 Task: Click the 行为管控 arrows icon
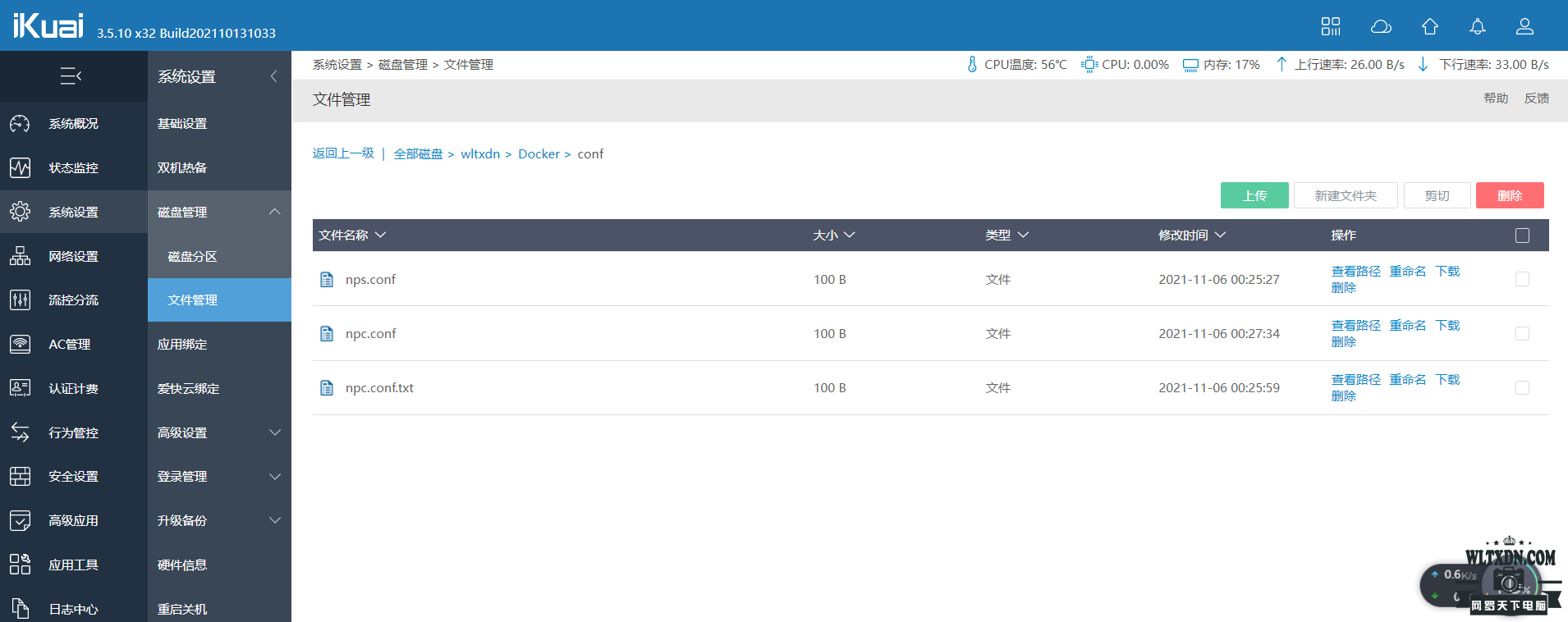point(20,432)
